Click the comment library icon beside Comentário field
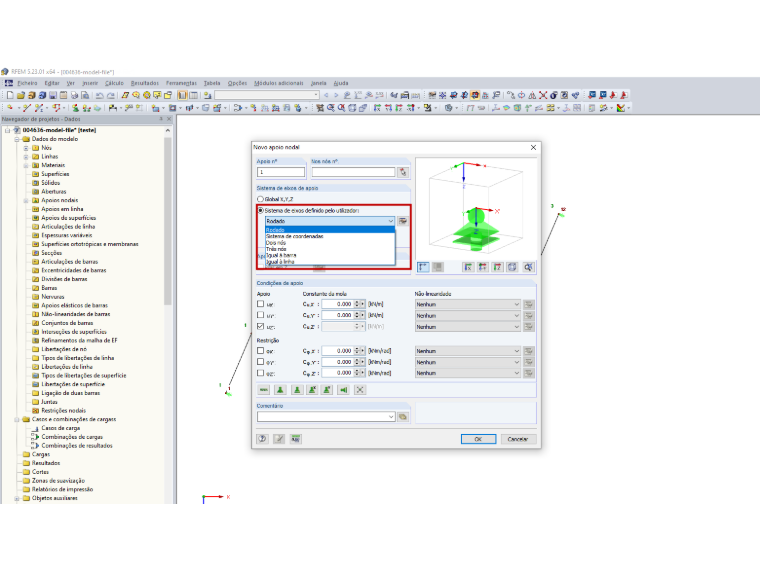This screenshot has height=570, width=760. (x=403, y=417)
